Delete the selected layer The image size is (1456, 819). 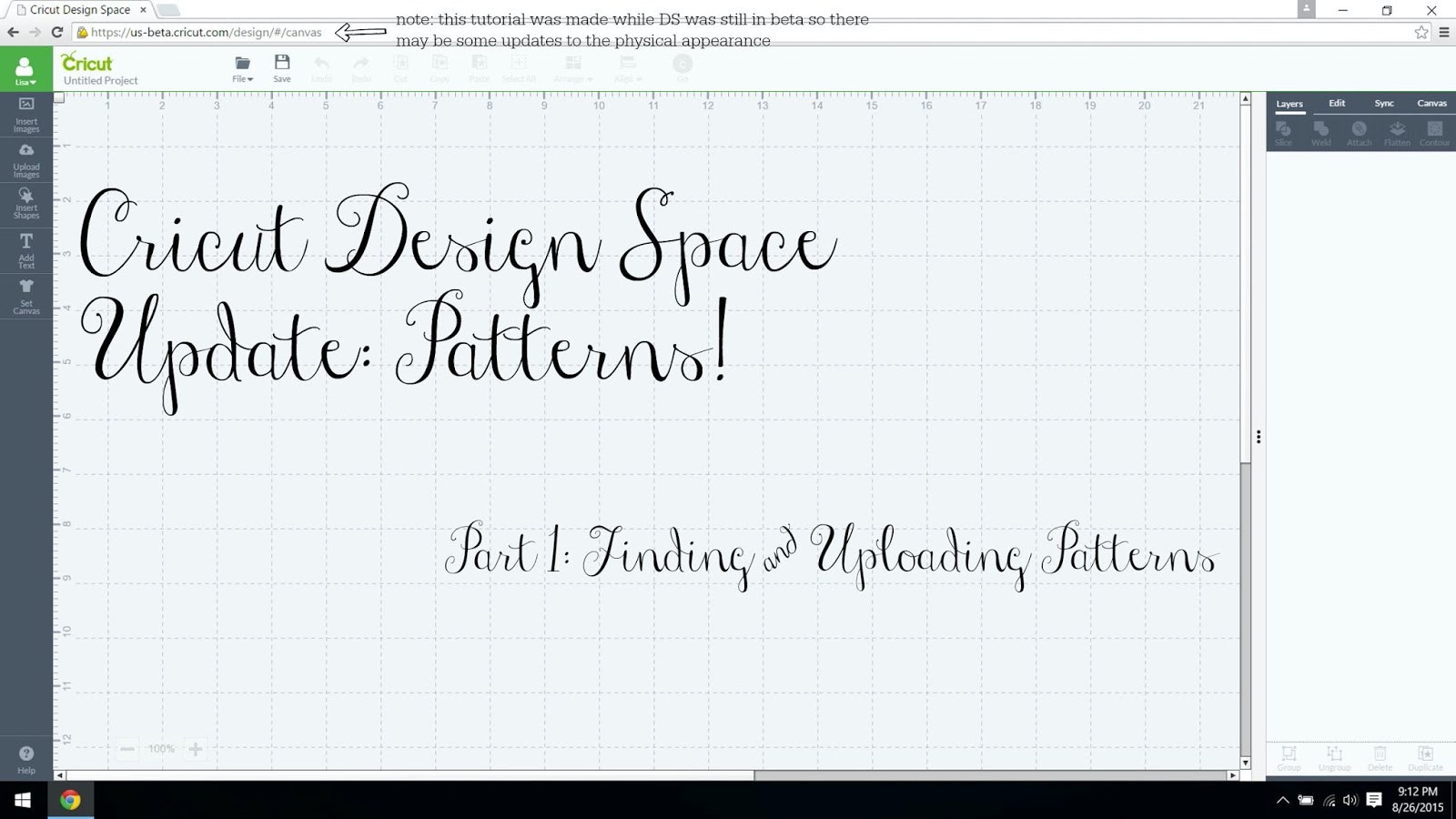(1380, 759)
